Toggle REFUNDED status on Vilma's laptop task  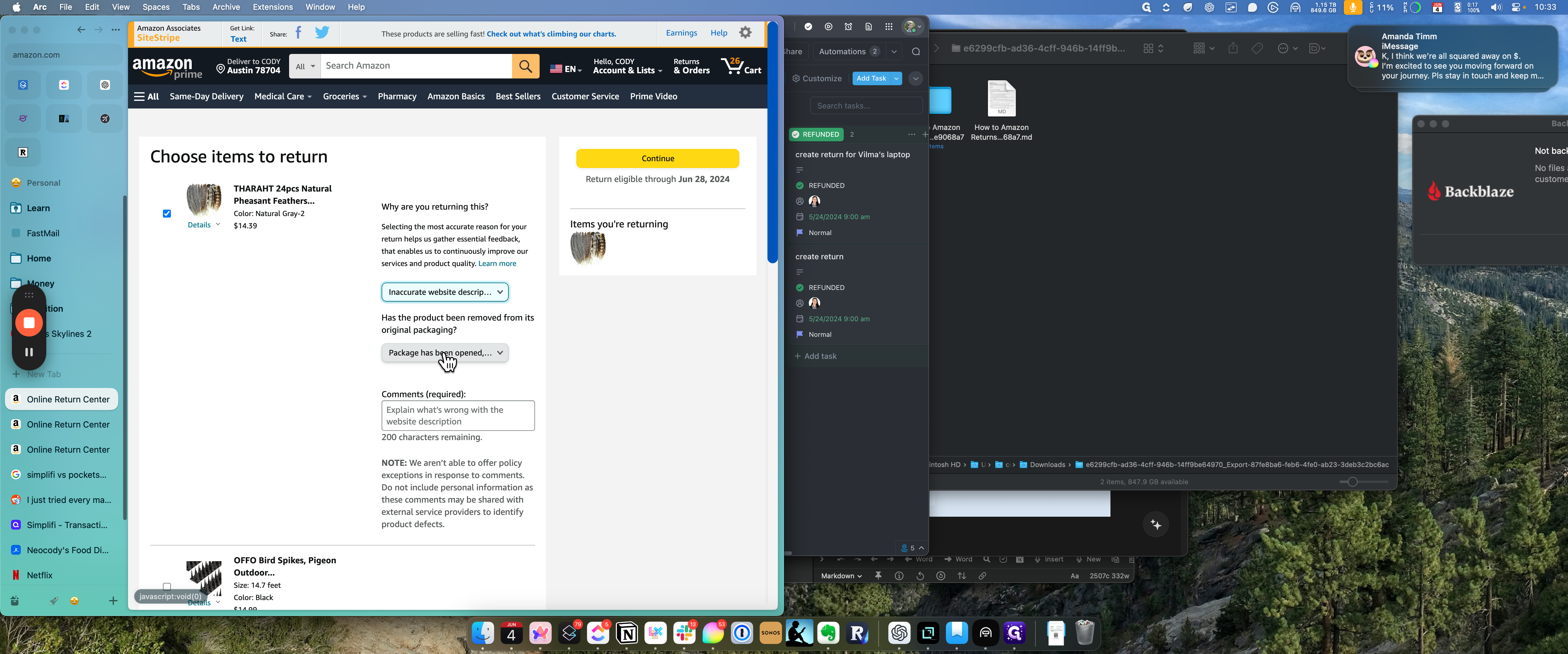click(800, 186)
